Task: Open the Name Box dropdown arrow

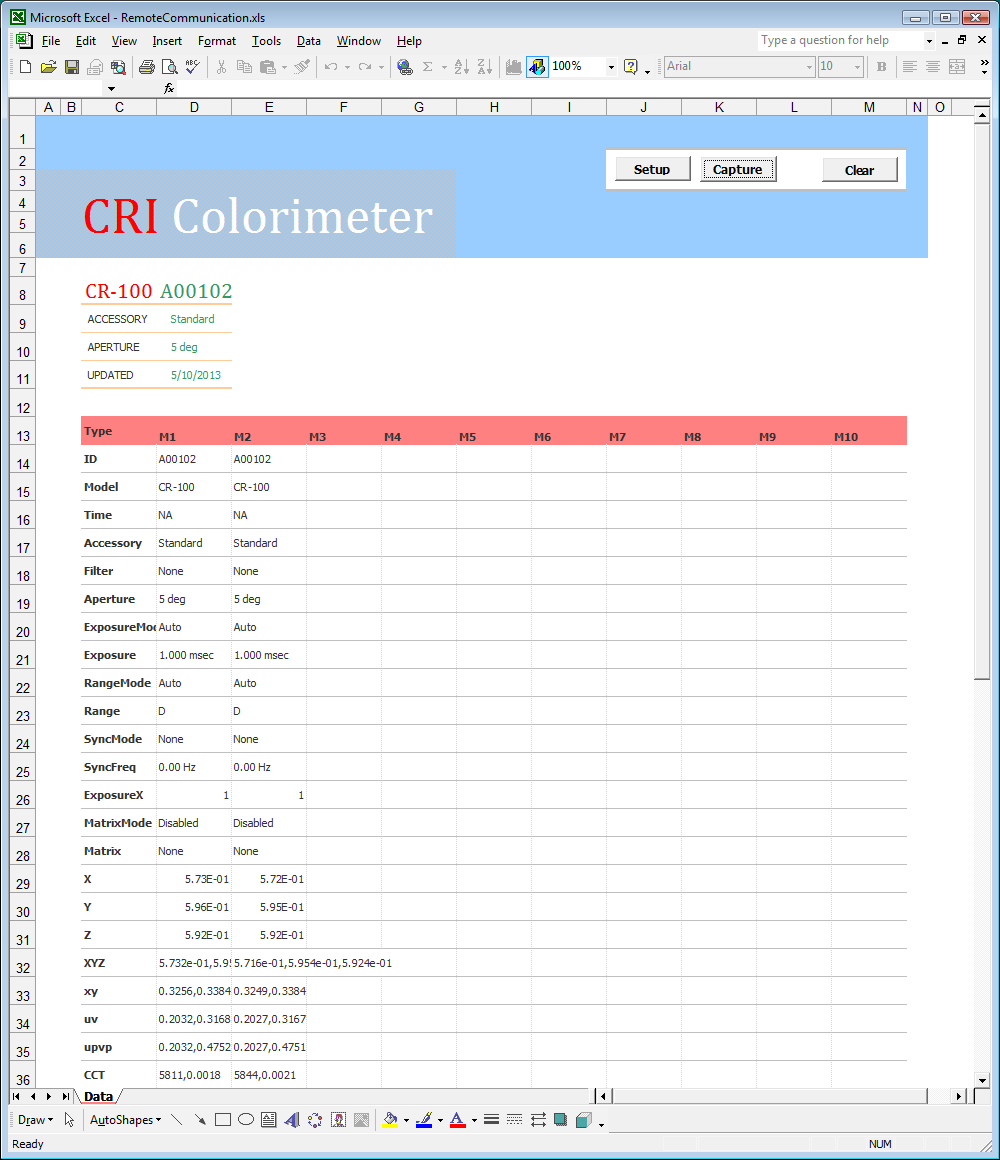Action: [x=111, y=89]
